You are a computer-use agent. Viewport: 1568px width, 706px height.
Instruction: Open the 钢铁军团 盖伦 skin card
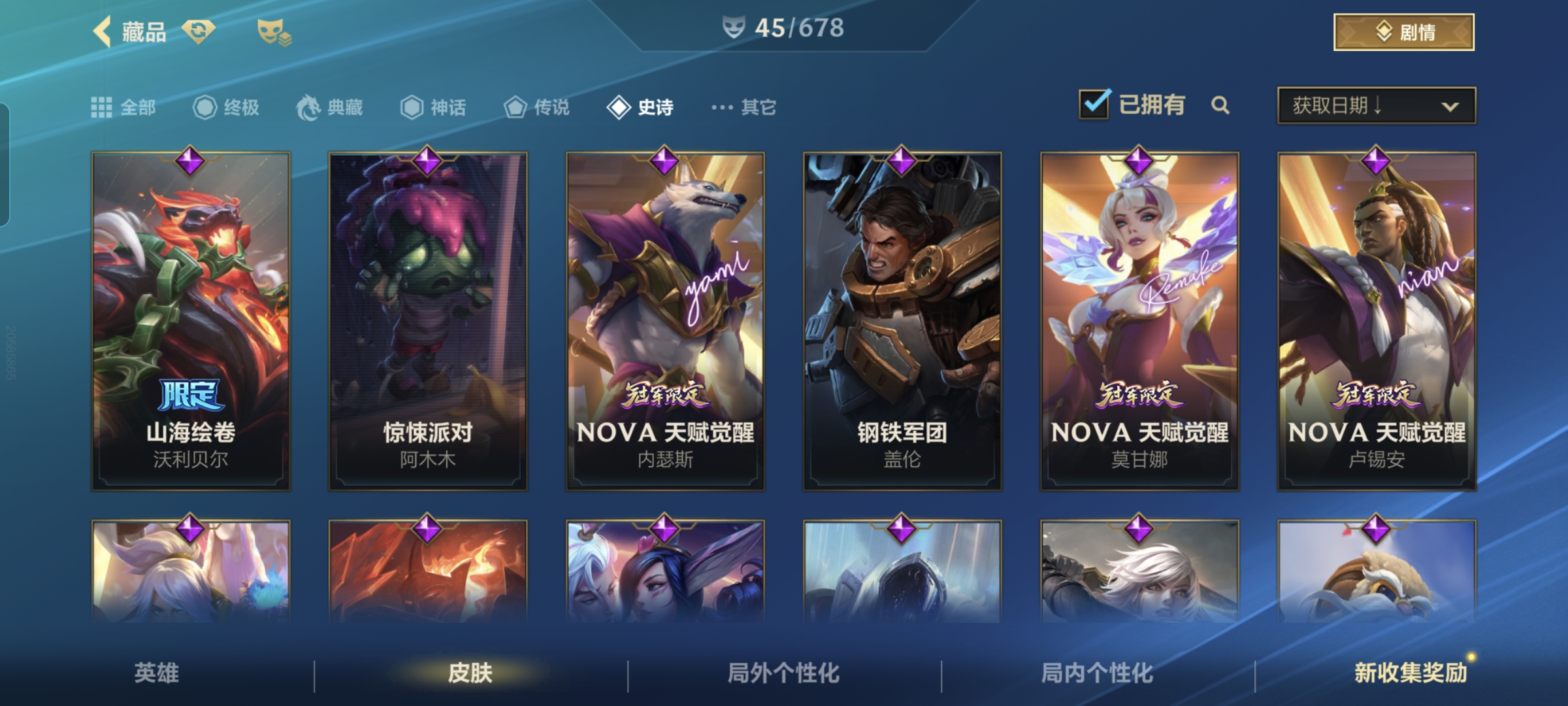coord(902,322)
